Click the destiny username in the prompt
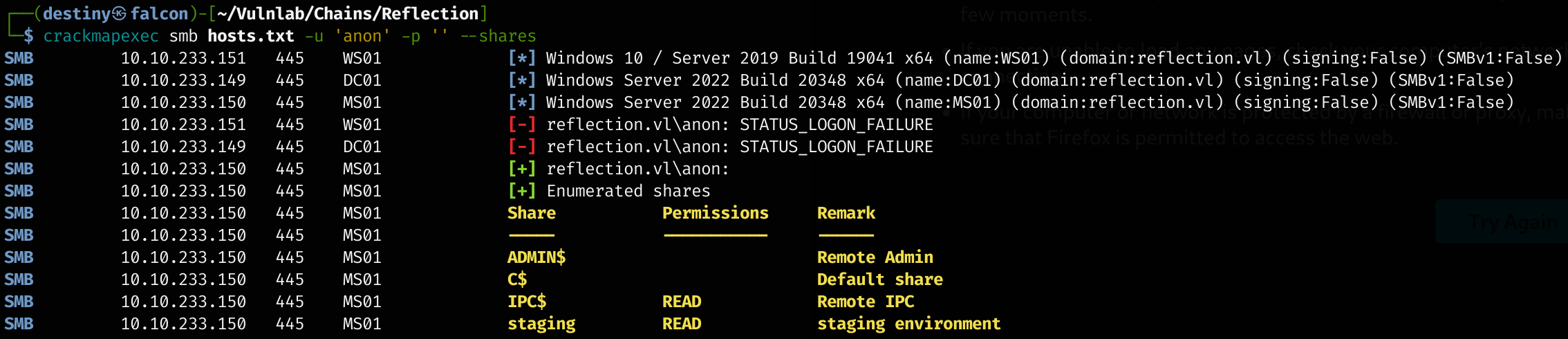This screenshot has width=1568, height=339. (x=77, y=13)
